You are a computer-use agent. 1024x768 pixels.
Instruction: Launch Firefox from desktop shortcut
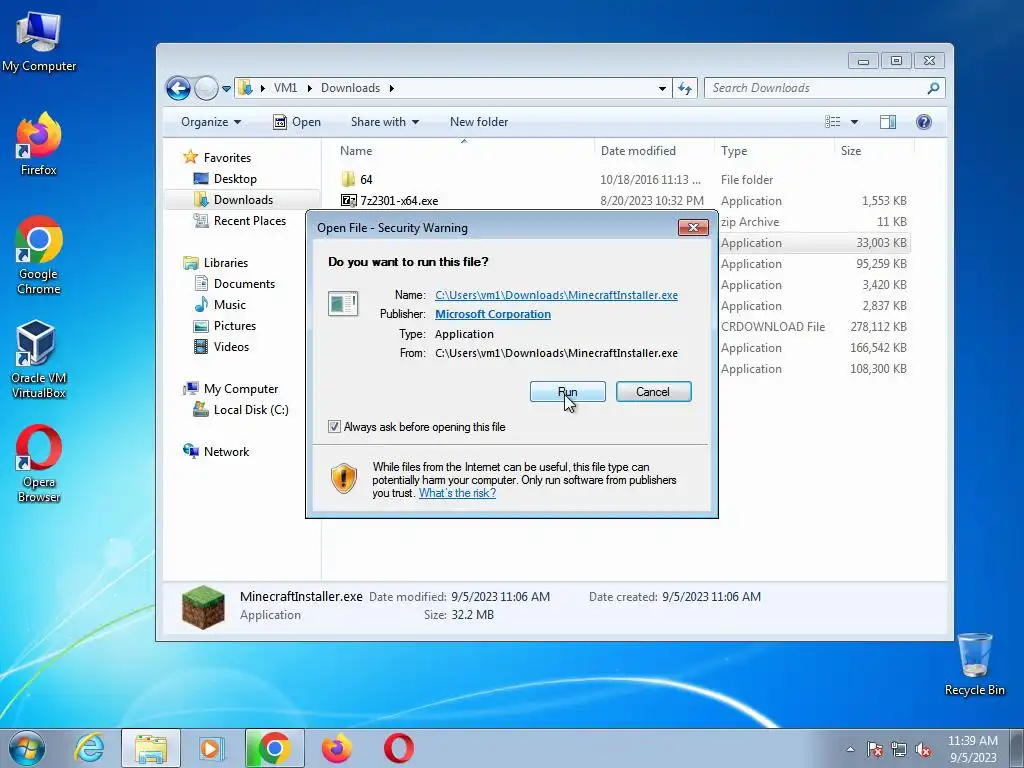[x=39, y=144]
